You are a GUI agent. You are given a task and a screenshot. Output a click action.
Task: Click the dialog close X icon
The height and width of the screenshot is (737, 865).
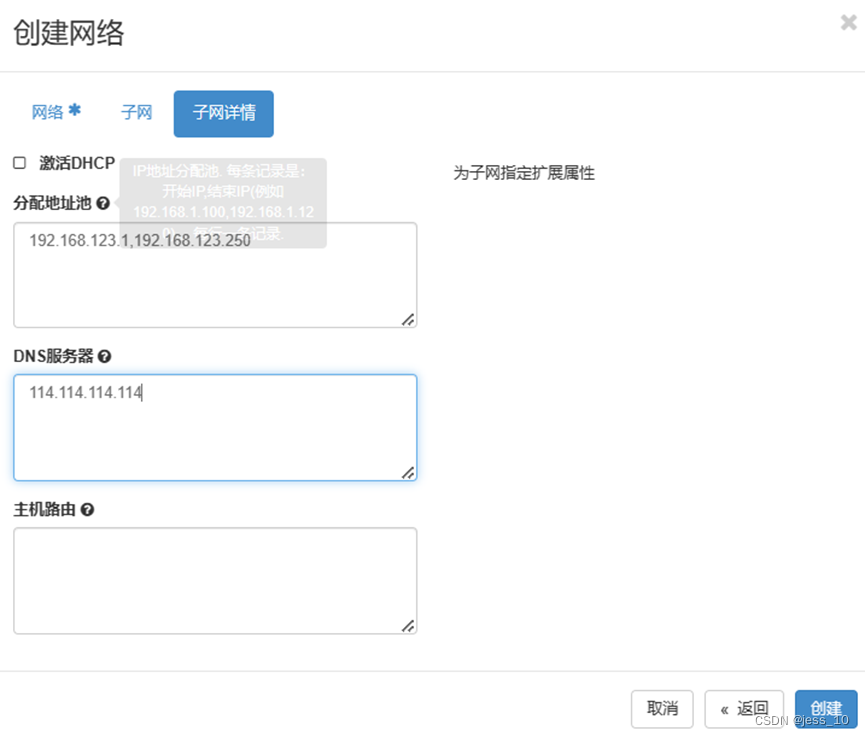849,22
